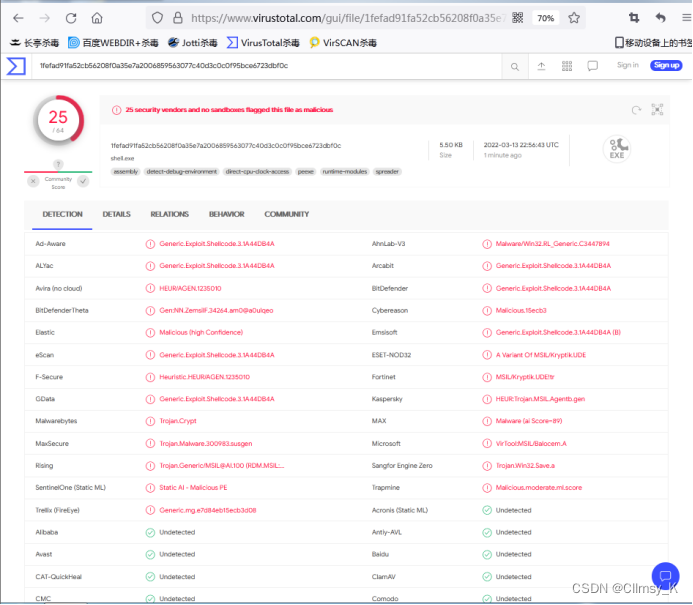Click the community score question mark

(x=58, y=164)
